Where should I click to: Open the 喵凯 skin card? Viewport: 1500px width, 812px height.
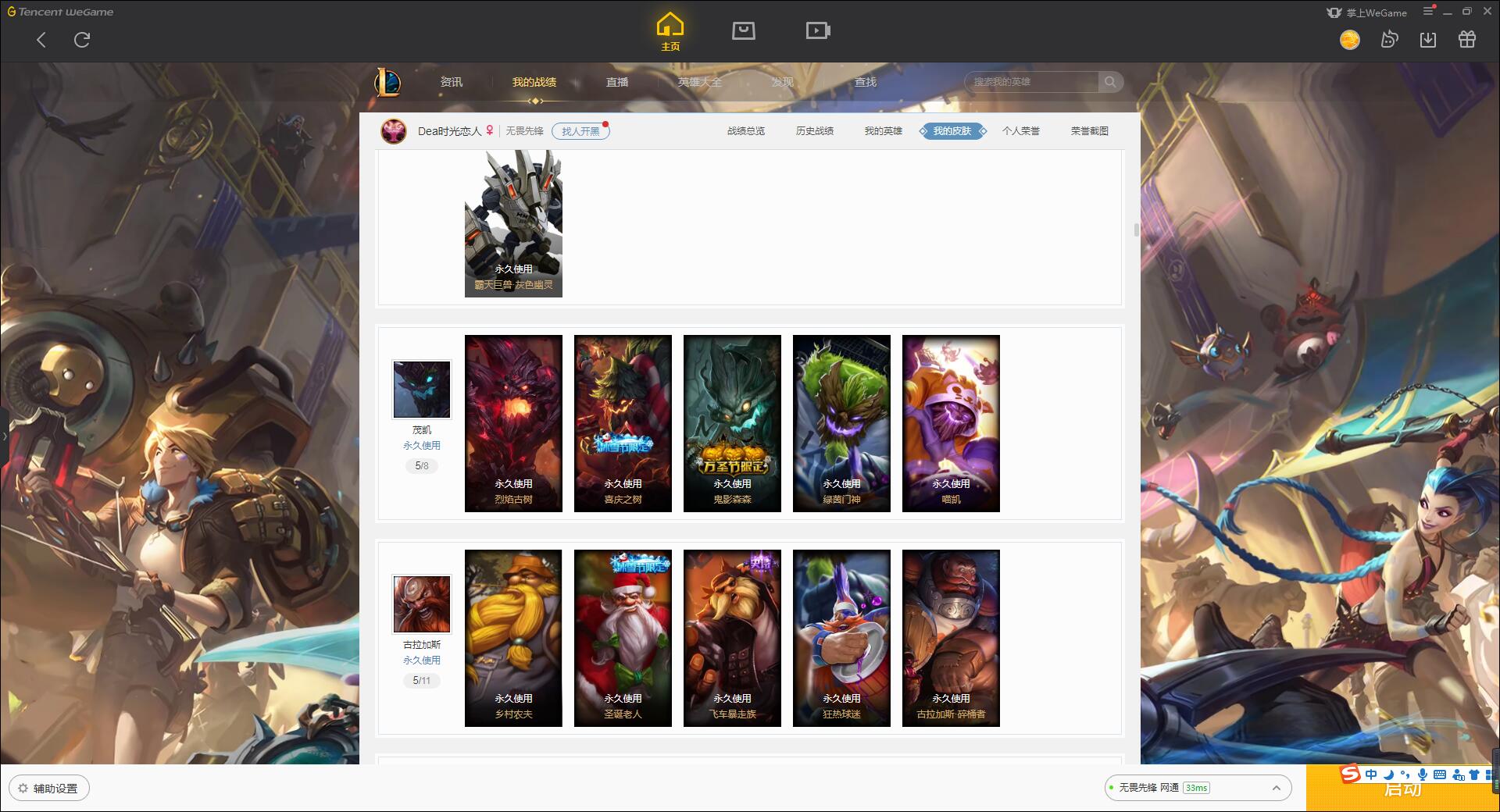(951, 423)
